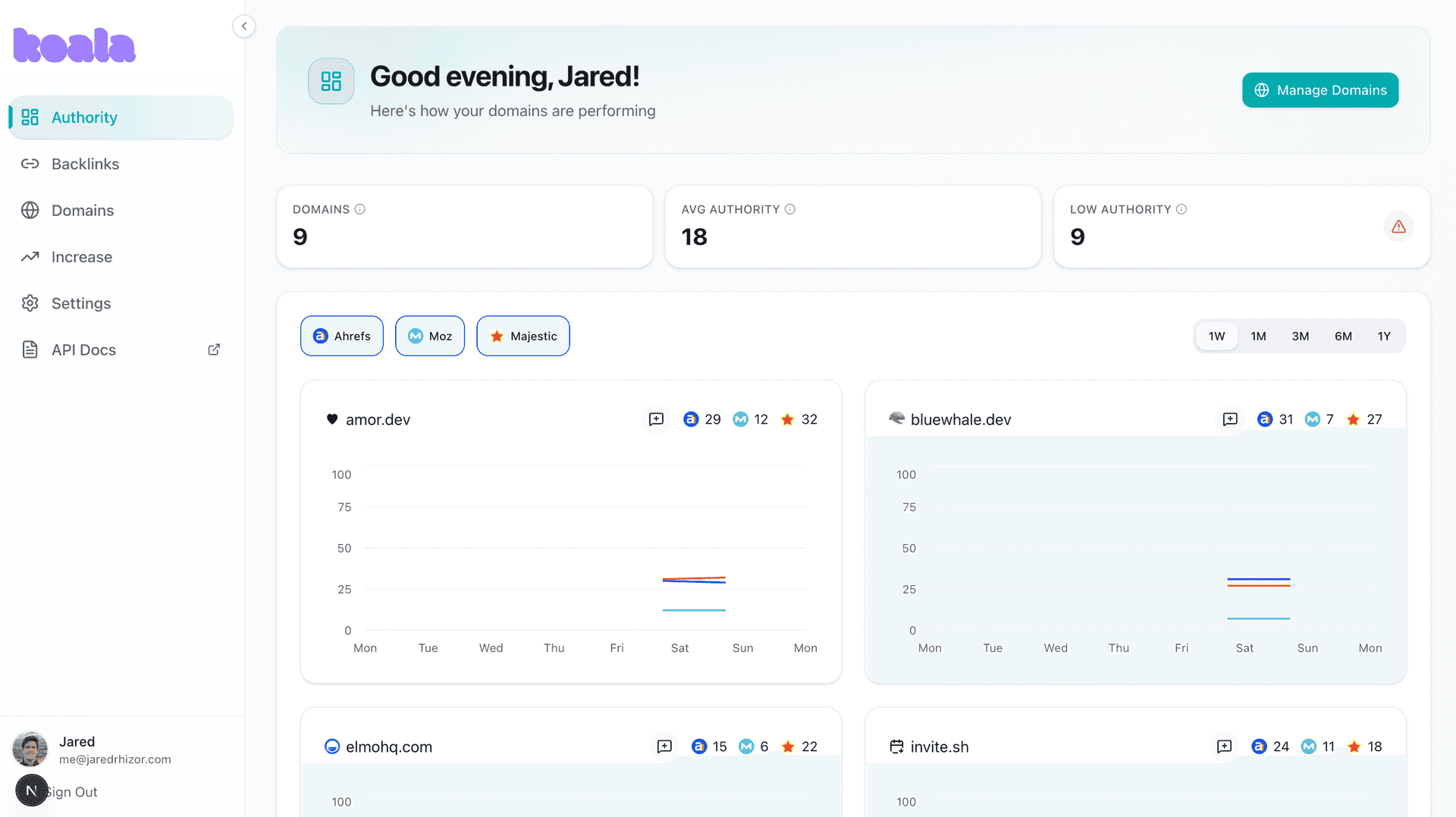Screen dimensions: 1456x817
Task: Click the info icon beside Low Authority
Action: tap(1181, 209)
